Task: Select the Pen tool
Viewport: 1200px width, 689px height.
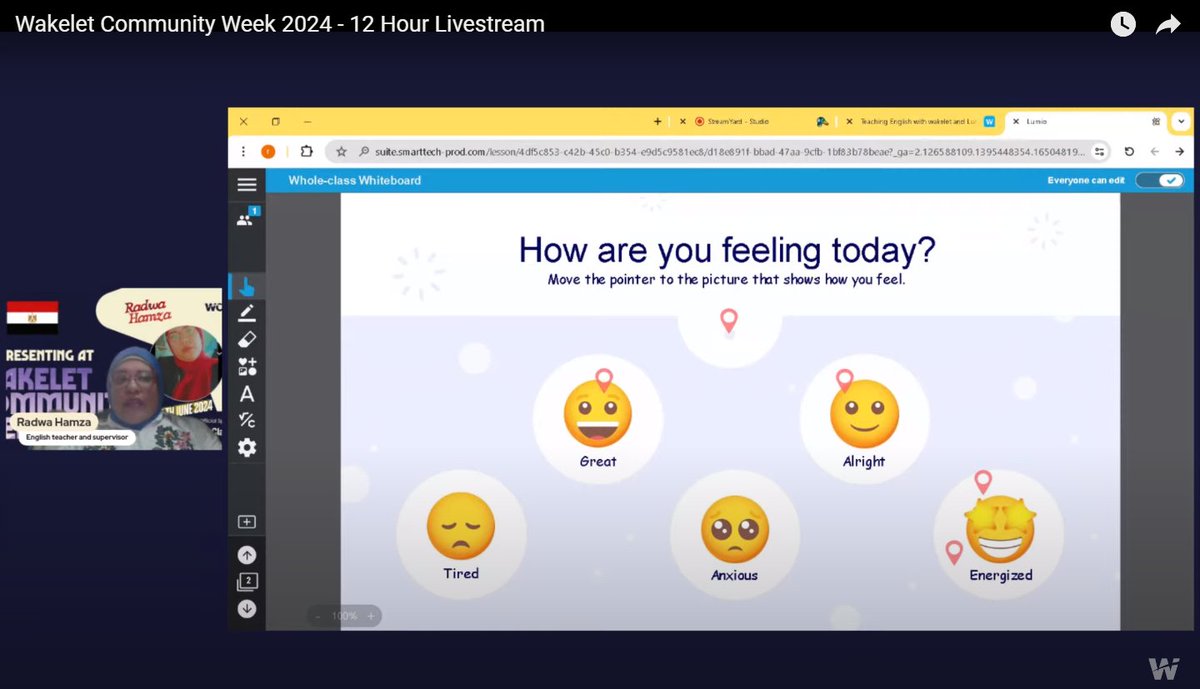Action: (x=247, y=314)
